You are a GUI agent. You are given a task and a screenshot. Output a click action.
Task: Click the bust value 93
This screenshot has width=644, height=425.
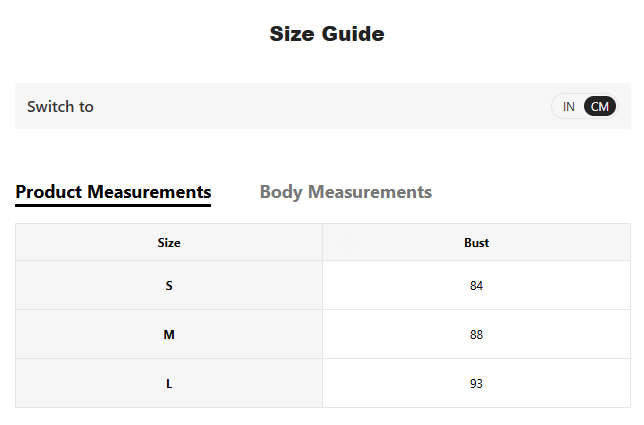pyautogui.click(x=476, y=384)
